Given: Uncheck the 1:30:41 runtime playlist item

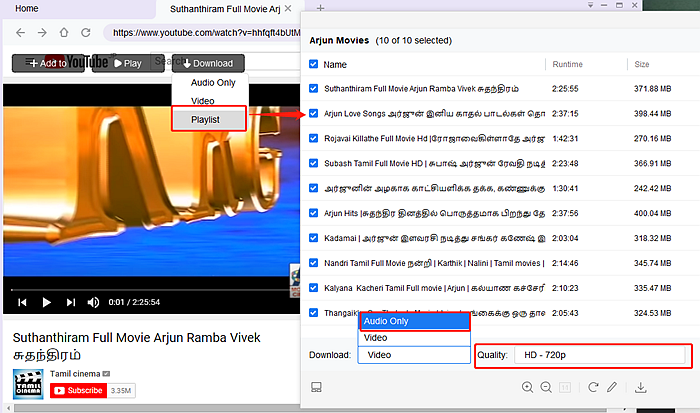Looking at the screenshot, I should pos(313,188).
